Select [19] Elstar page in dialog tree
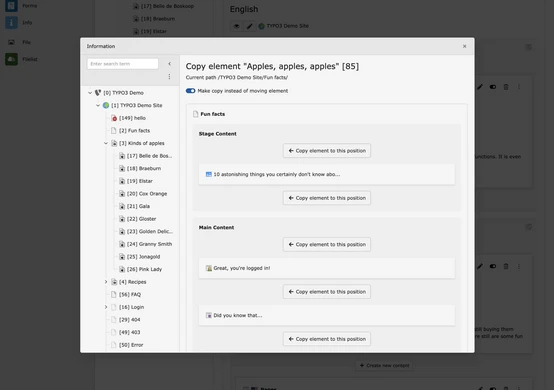The height and width of the screenshot is (390, 554). 140,181
